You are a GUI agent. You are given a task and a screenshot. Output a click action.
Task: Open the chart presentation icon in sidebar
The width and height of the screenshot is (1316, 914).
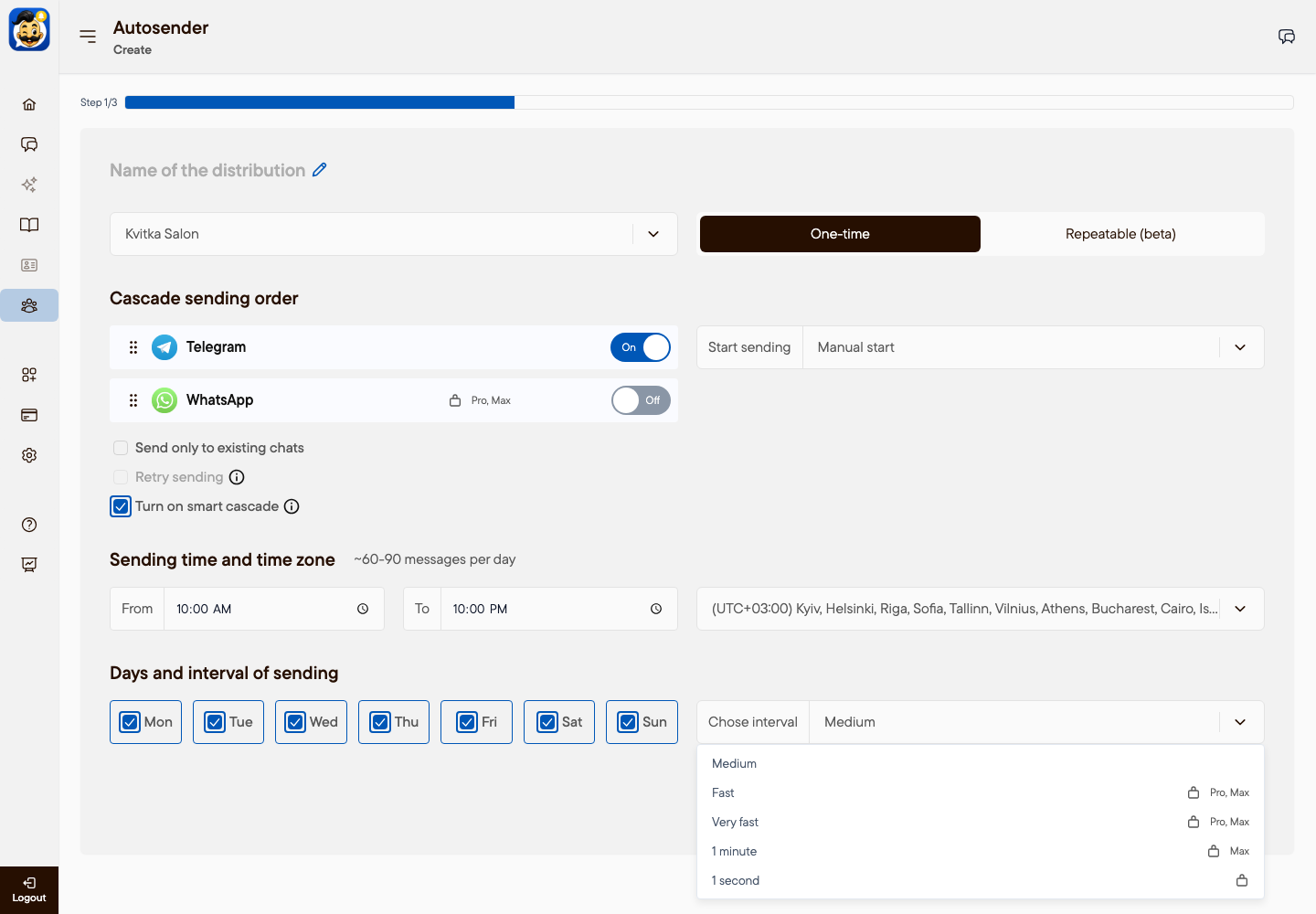tap(29, 565)
